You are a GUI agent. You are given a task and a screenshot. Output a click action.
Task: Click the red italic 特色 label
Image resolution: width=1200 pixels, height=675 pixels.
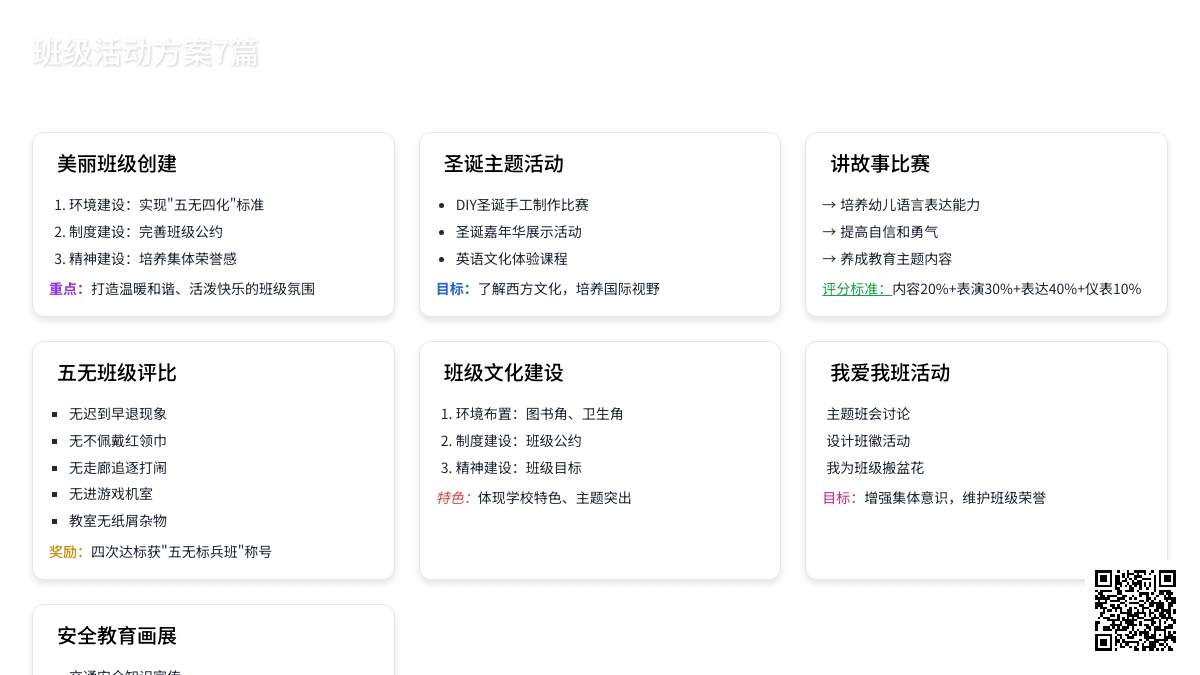point(453,498)
